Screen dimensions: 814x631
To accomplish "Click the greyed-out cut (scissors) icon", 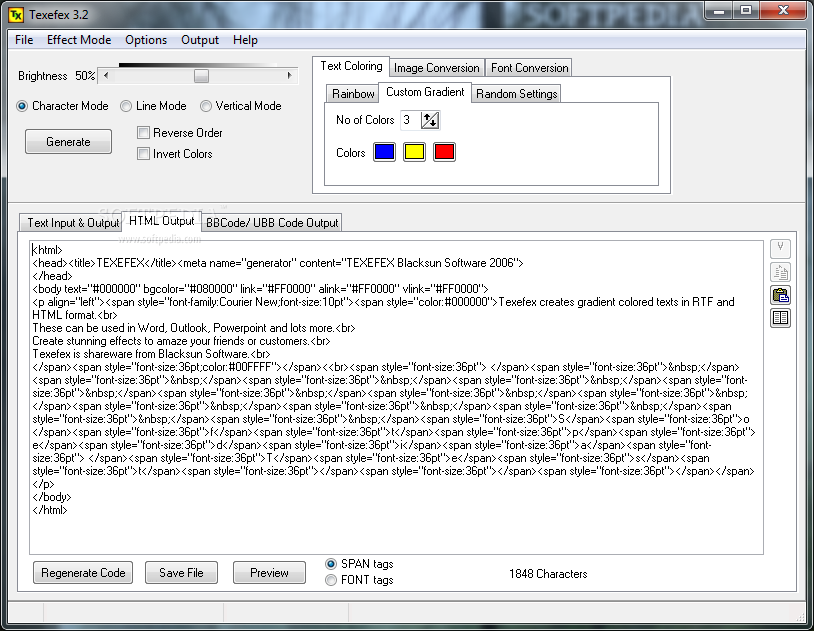I will [780, 249].
